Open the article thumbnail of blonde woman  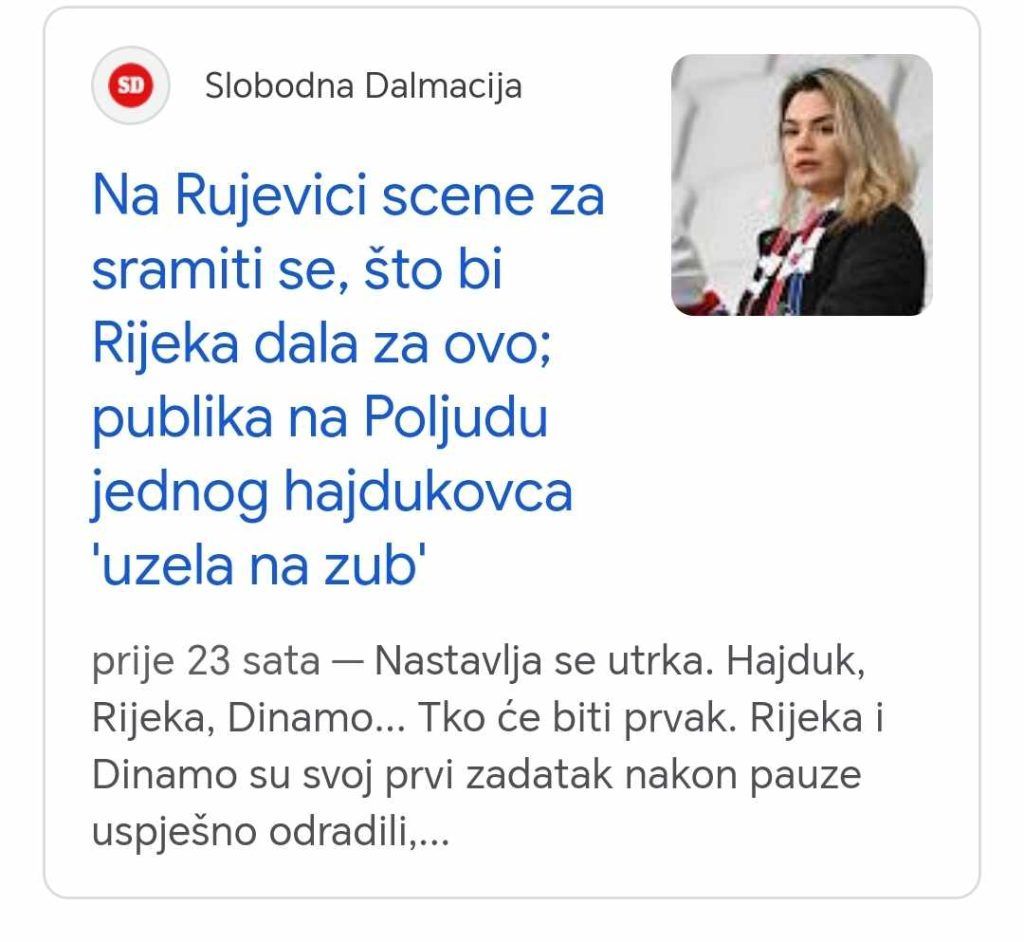pyautogui.click(x=801, y=185)
